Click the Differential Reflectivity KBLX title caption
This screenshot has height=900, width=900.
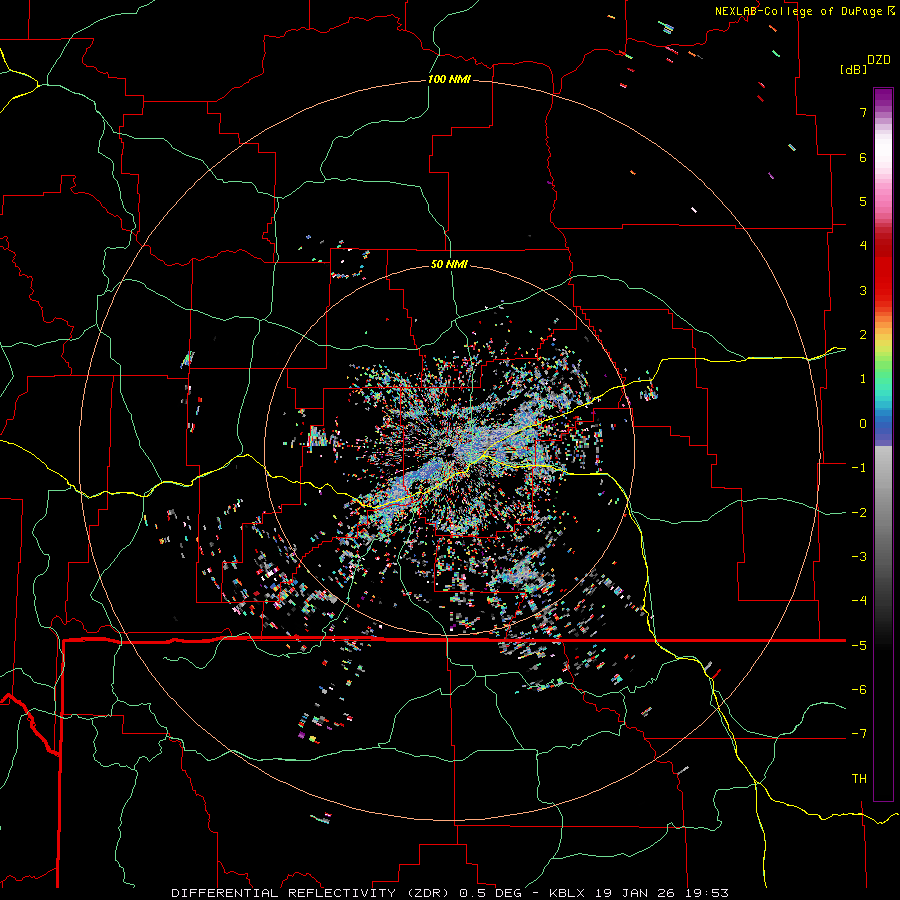tap(450, 893)
